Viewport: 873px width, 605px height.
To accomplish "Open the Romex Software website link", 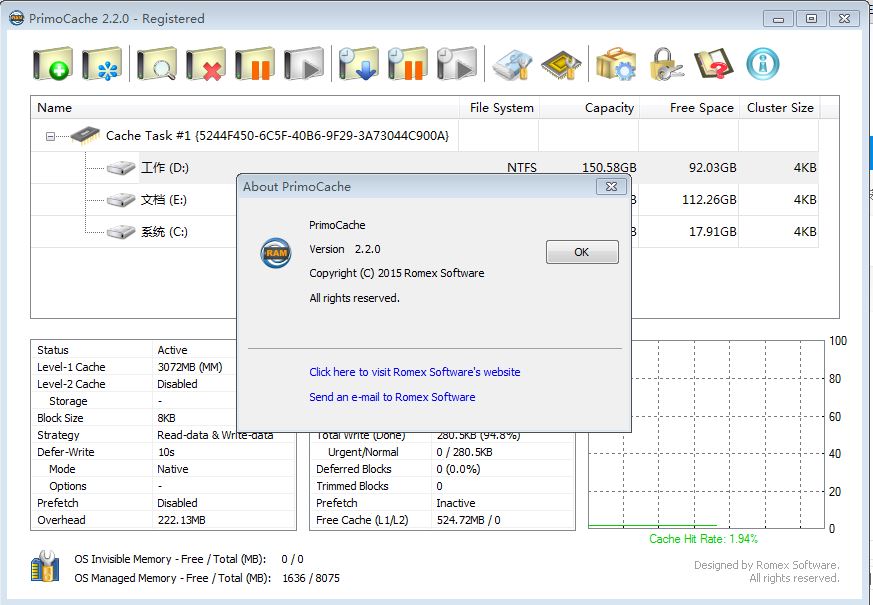I will click(x=414, y=372).
